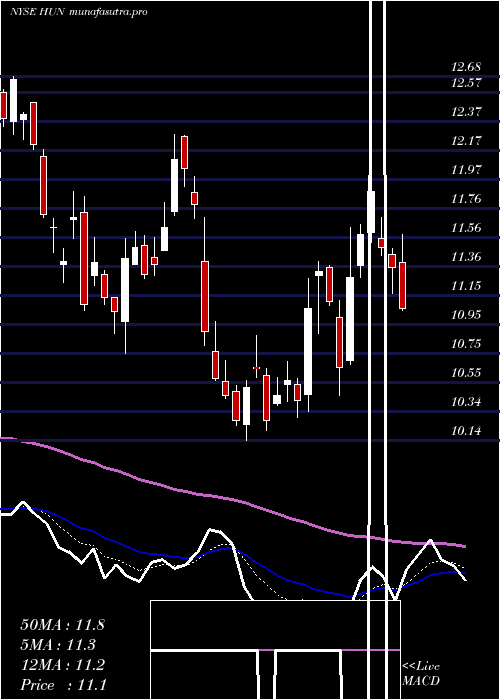Select the 10.95 price level label
500x700 pixels.
point(467,315)
